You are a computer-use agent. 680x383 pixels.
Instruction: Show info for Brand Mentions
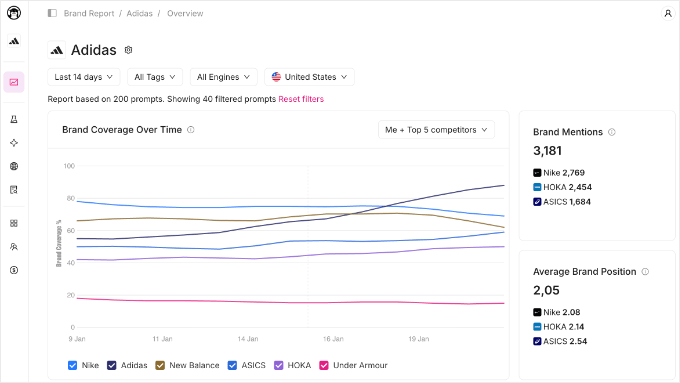[611, 132]
